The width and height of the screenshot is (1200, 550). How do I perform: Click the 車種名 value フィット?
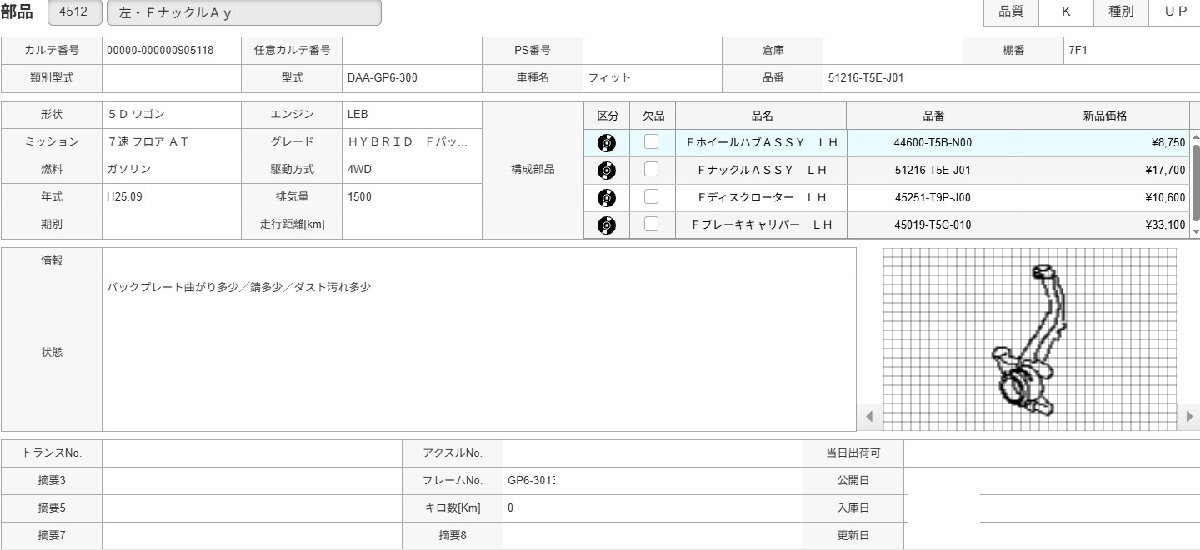coord(609,77)
